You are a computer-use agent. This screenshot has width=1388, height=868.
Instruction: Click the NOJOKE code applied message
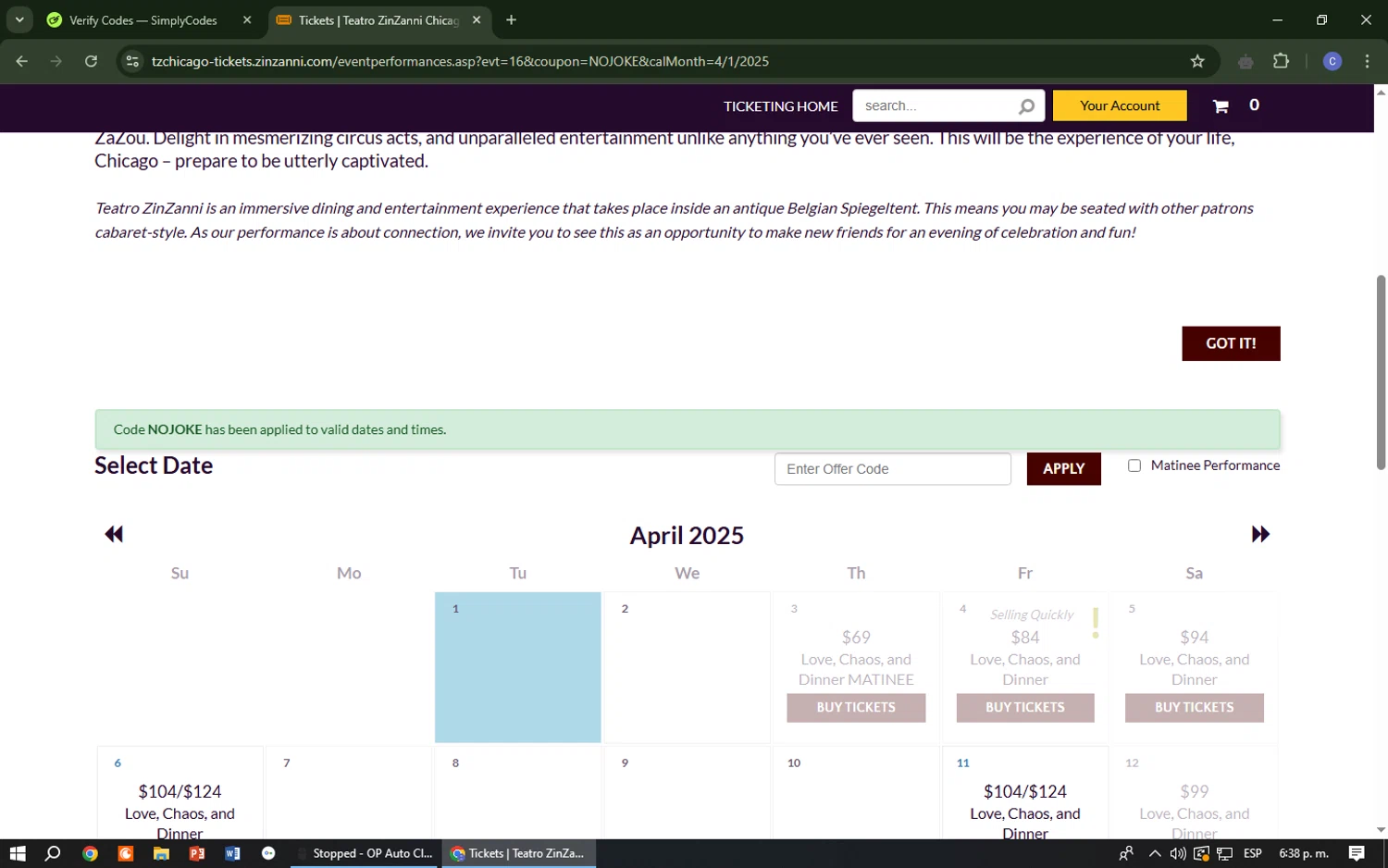click(x=688, y=429)
